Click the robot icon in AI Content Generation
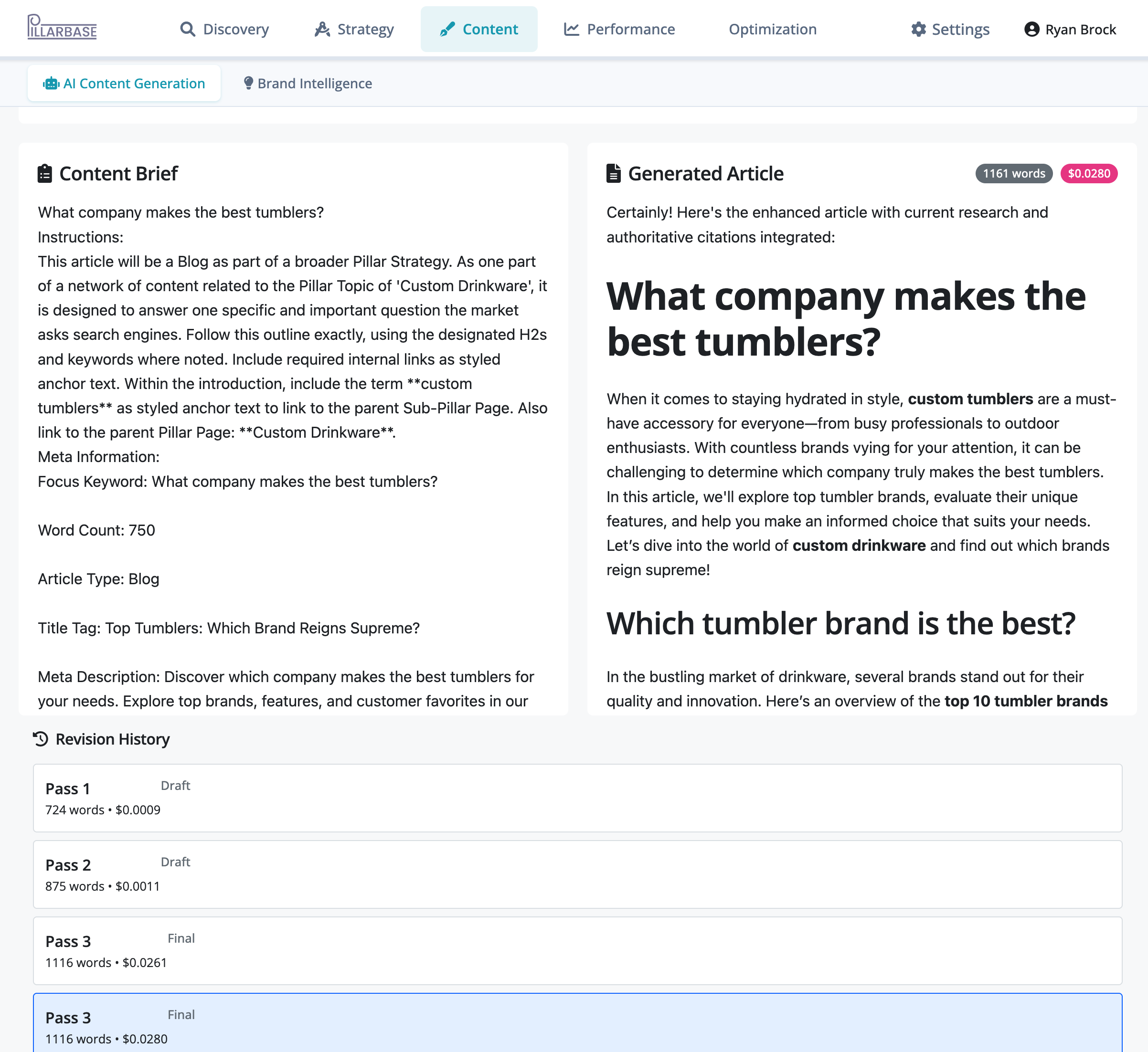The image size is (1148, 1052). click(x=51, y=84)
